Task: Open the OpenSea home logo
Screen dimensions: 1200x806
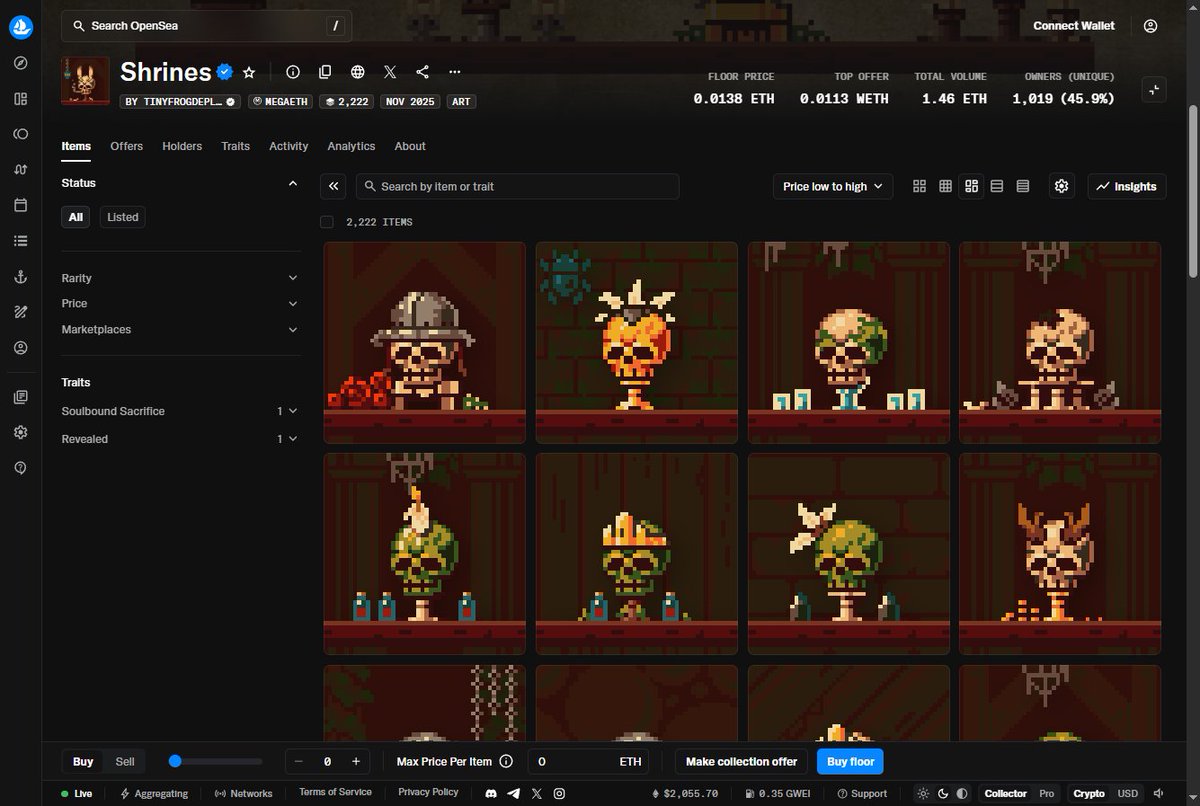Action: coord(21,27)
